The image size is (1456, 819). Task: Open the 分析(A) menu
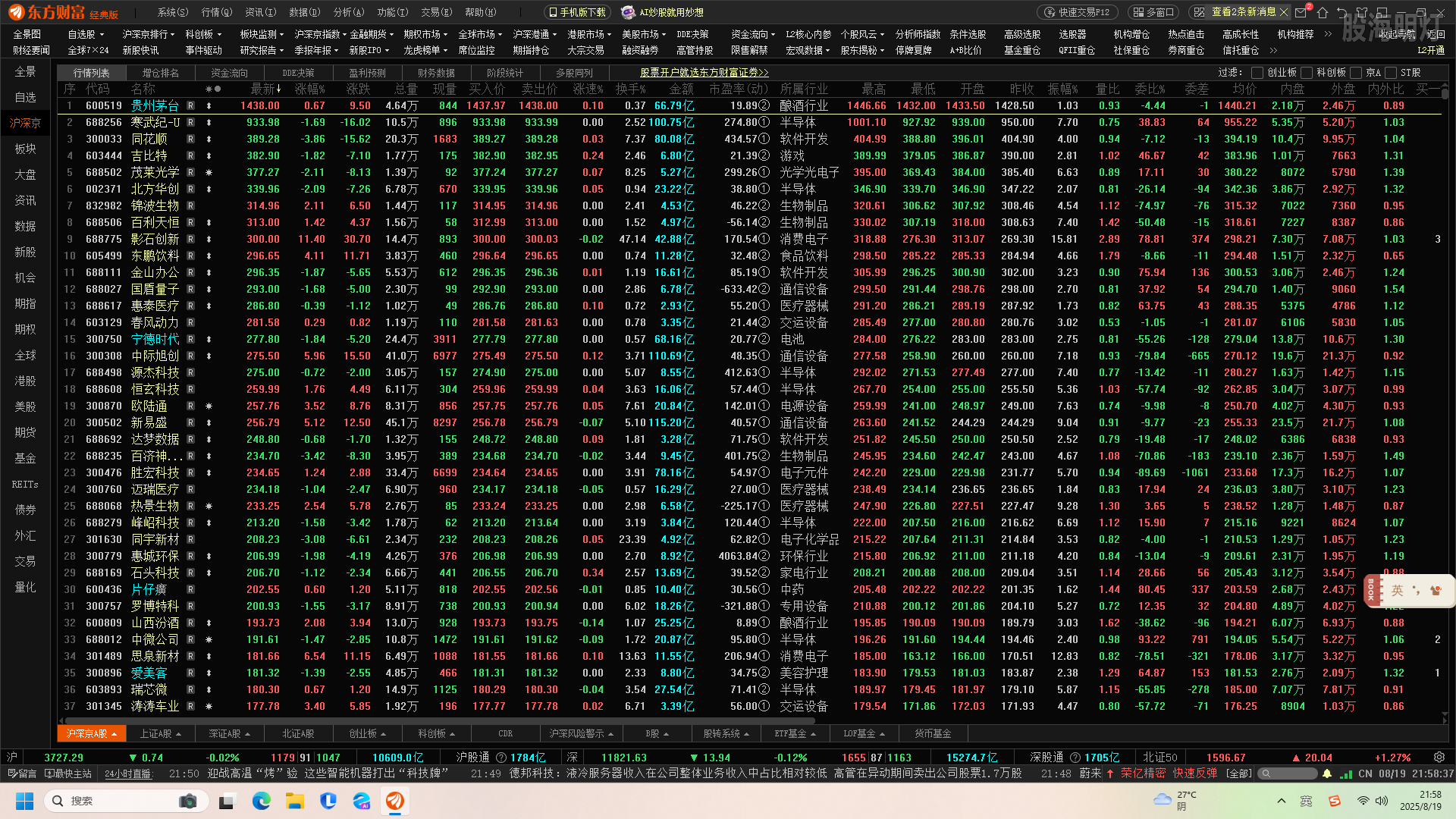[349, 12]
